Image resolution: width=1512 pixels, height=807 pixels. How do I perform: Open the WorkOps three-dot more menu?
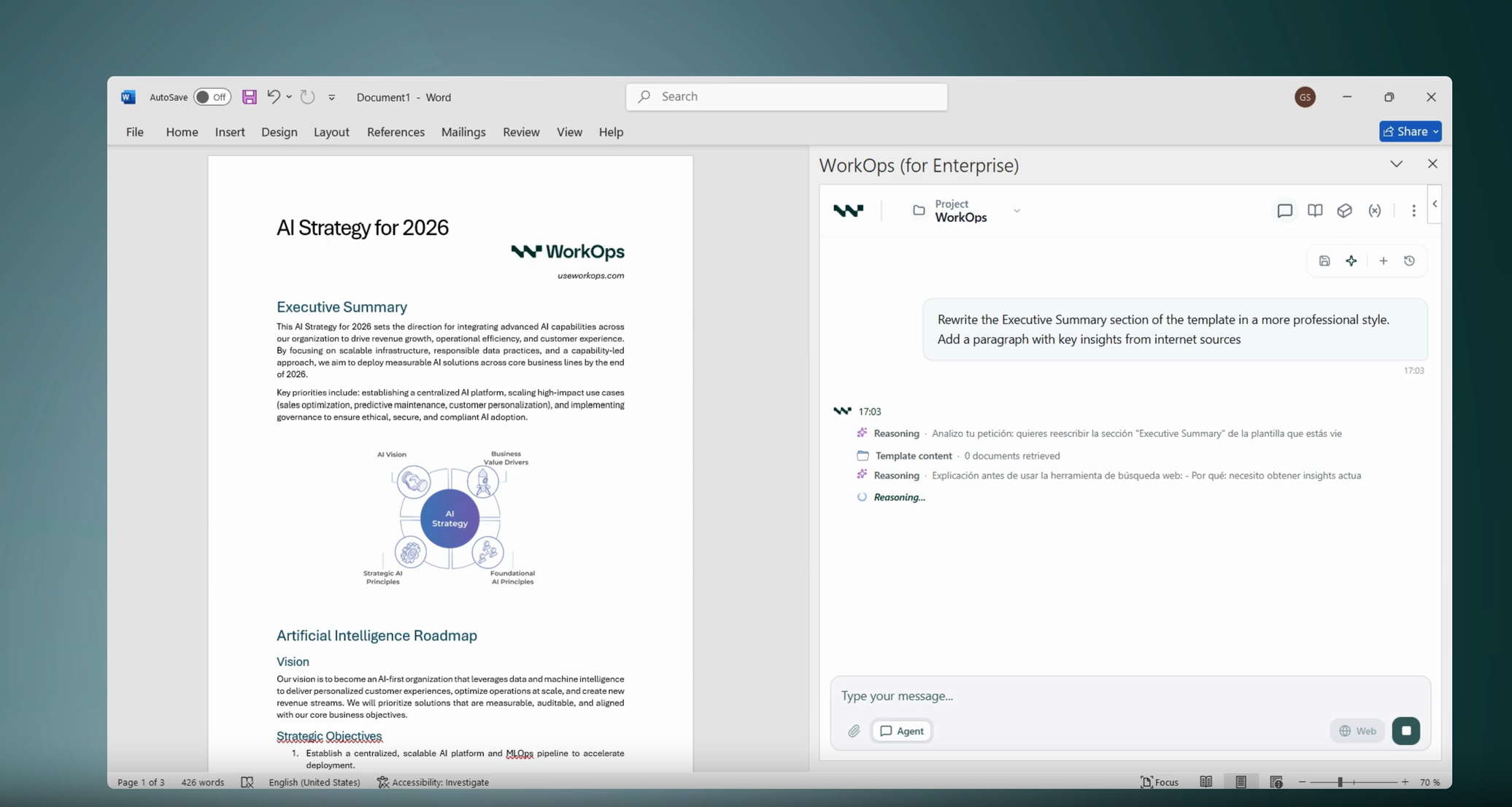coord(1413,211)
